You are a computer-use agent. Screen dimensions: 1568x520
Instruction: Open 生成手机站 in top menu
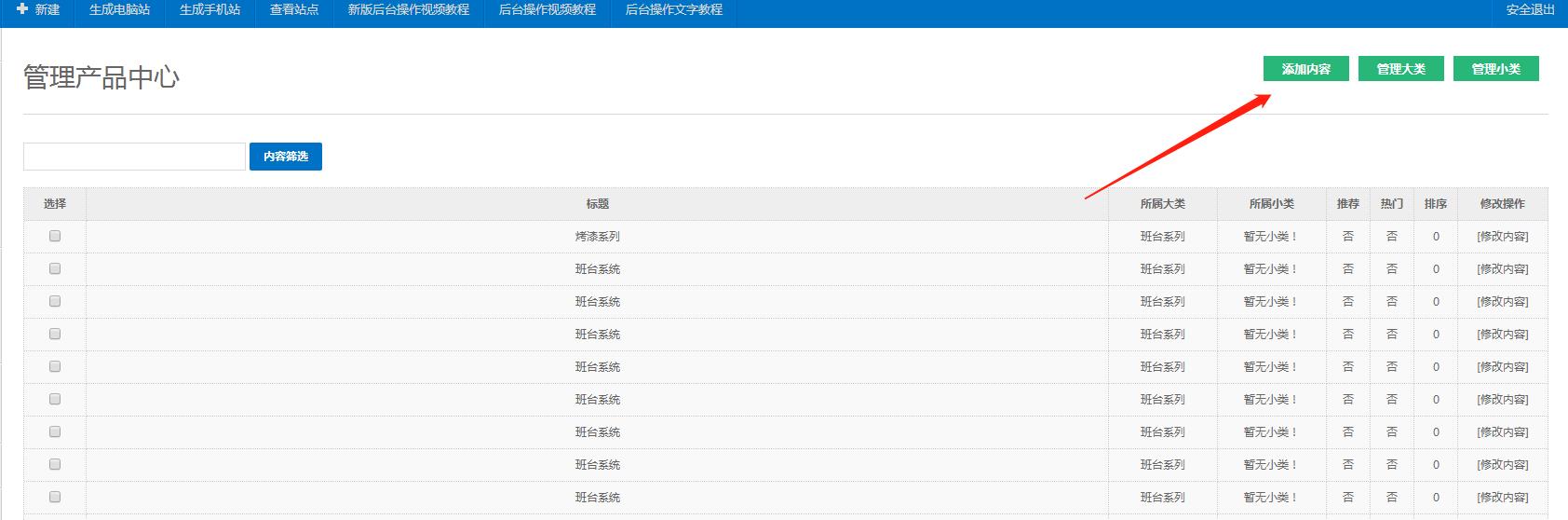[x=210, y=9]
